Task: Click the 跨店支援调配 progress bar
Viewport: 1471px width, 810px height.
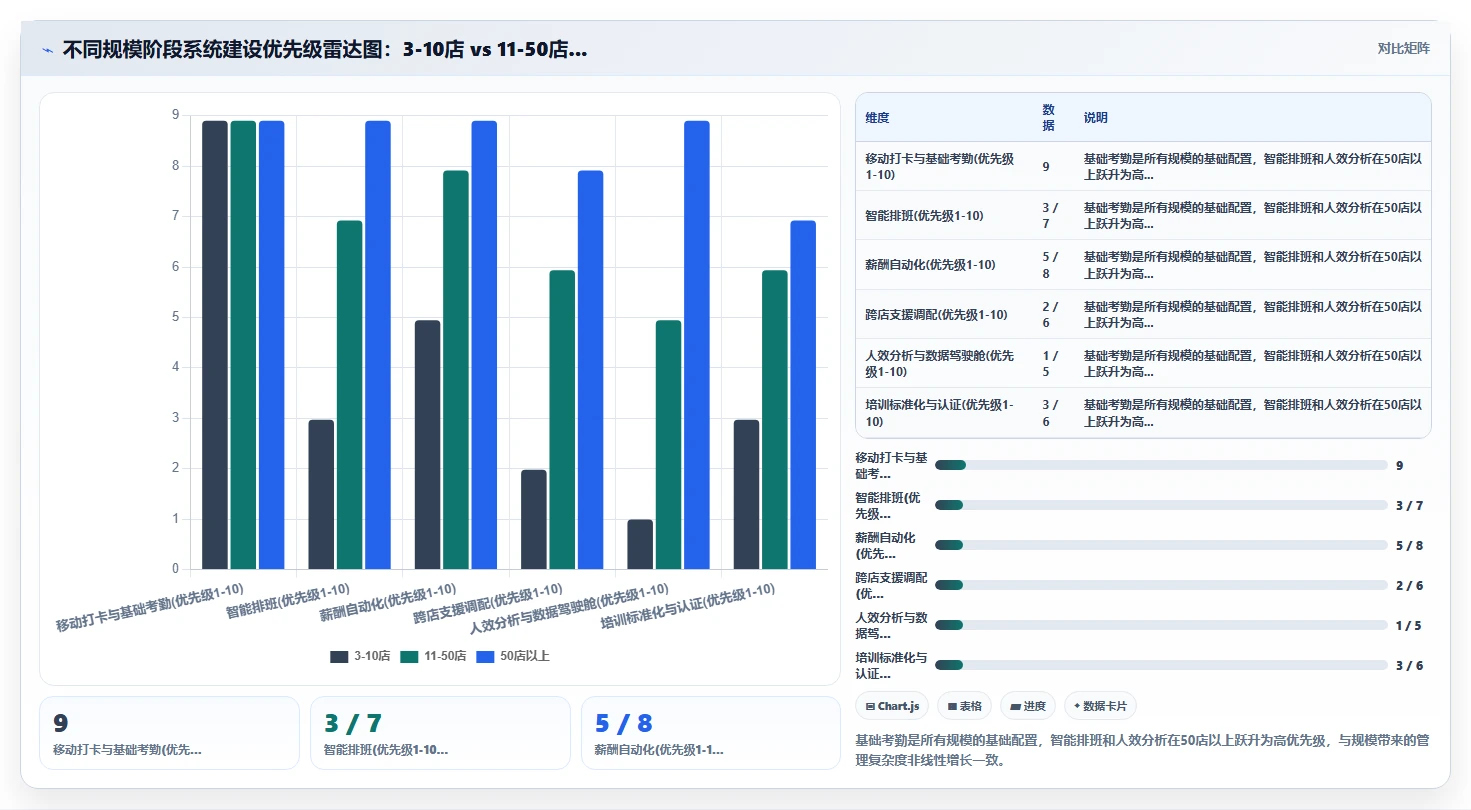Action: [x=1161, y=585]
